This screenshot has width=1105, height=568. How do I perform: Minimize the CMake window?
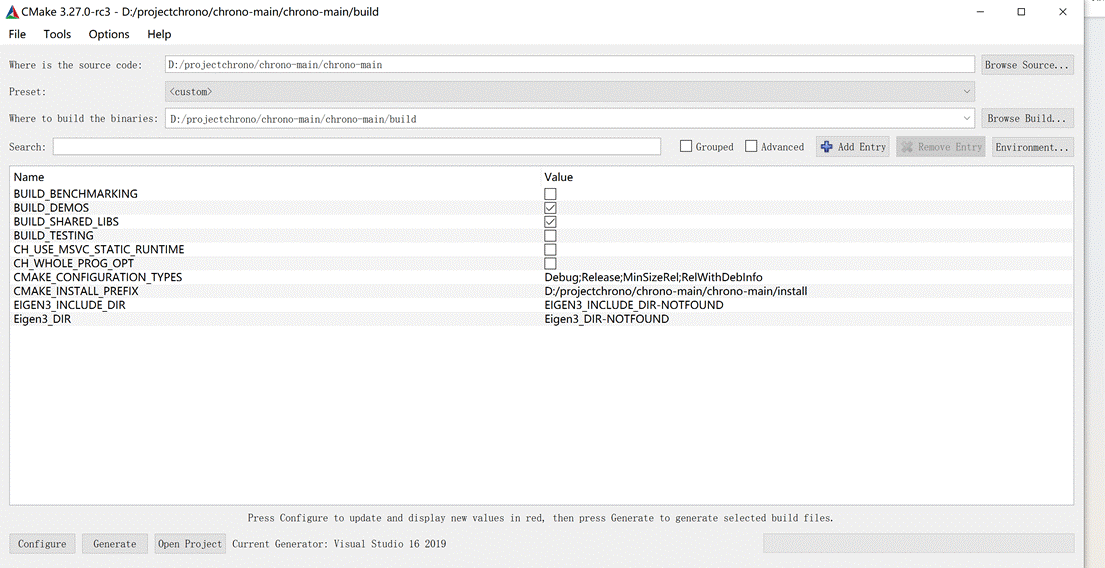(980, 12)
